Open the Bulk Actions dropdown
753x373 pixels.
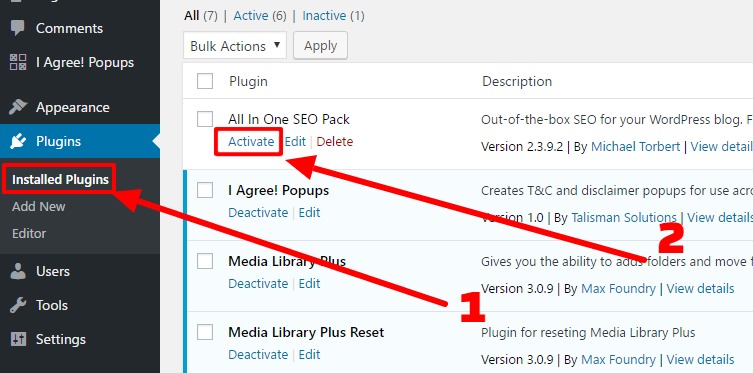click(235, 46)
